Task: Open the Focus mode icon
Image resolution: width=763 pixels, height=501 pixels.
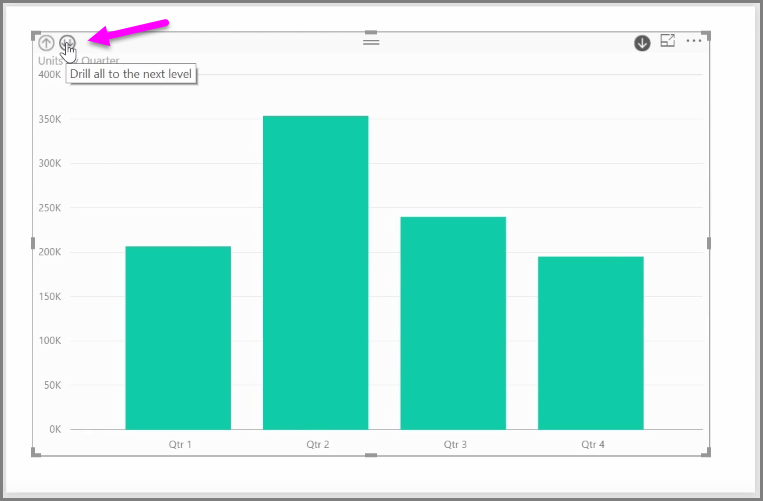Action: click(668, 40)
